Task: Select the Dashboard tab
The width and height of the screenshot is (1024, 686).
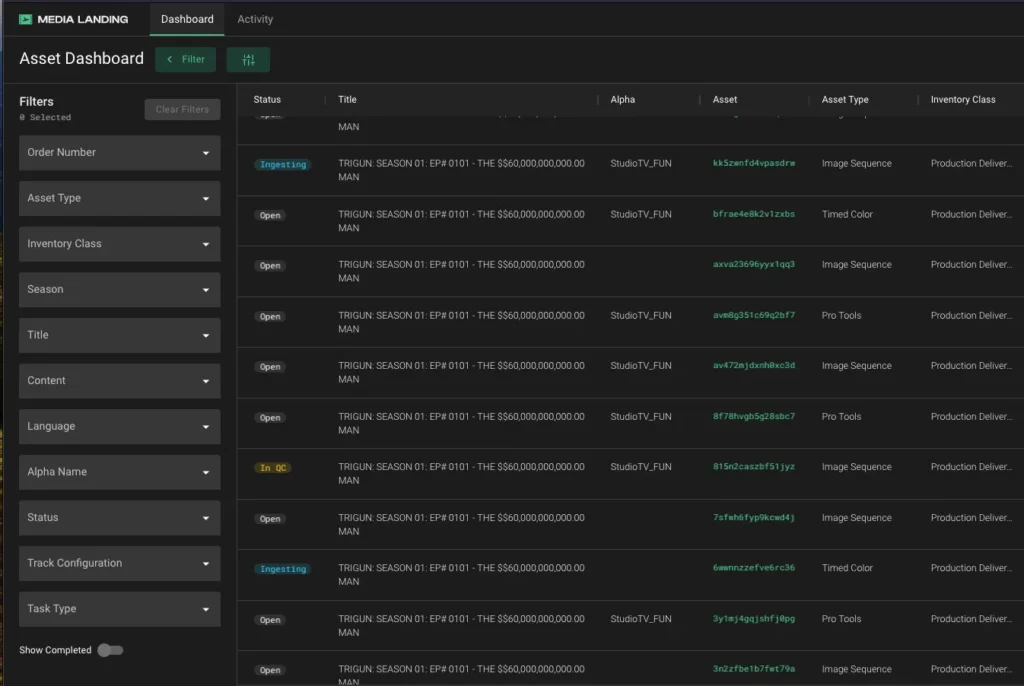Action: [187, 19]
